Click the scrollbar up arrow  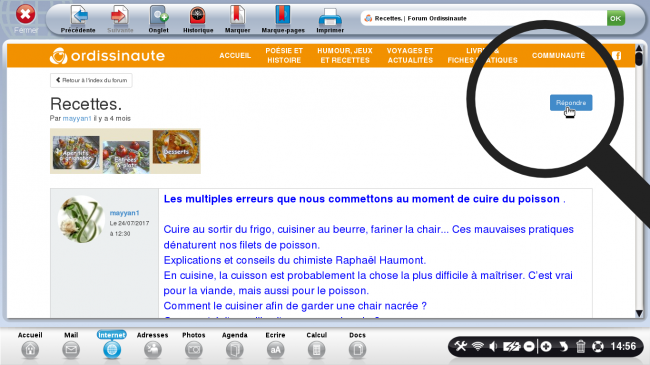click(639, 48)
